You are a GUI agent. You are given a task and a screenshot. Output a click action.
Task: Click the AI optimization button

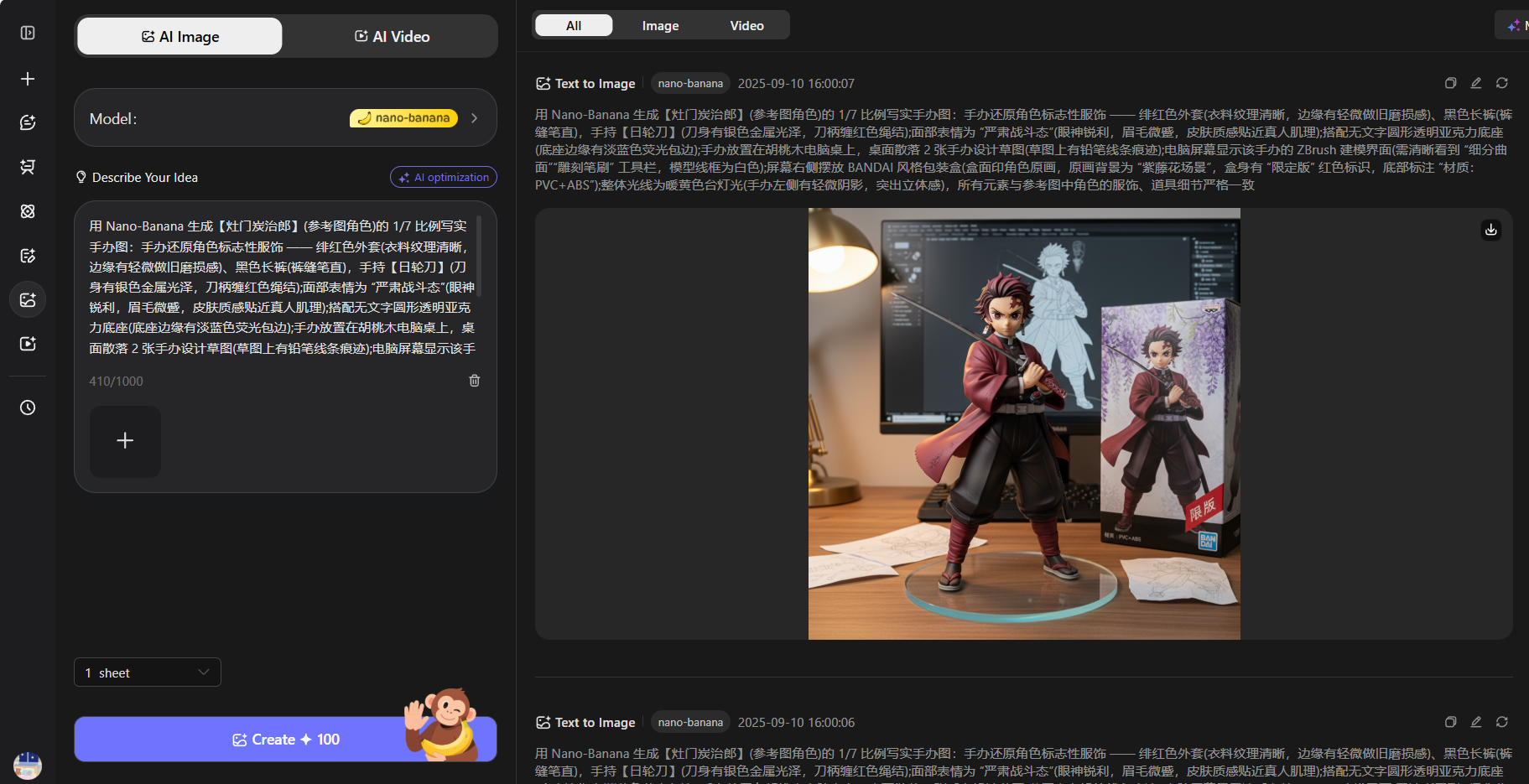pyautogui.click(x=444, y=177)
